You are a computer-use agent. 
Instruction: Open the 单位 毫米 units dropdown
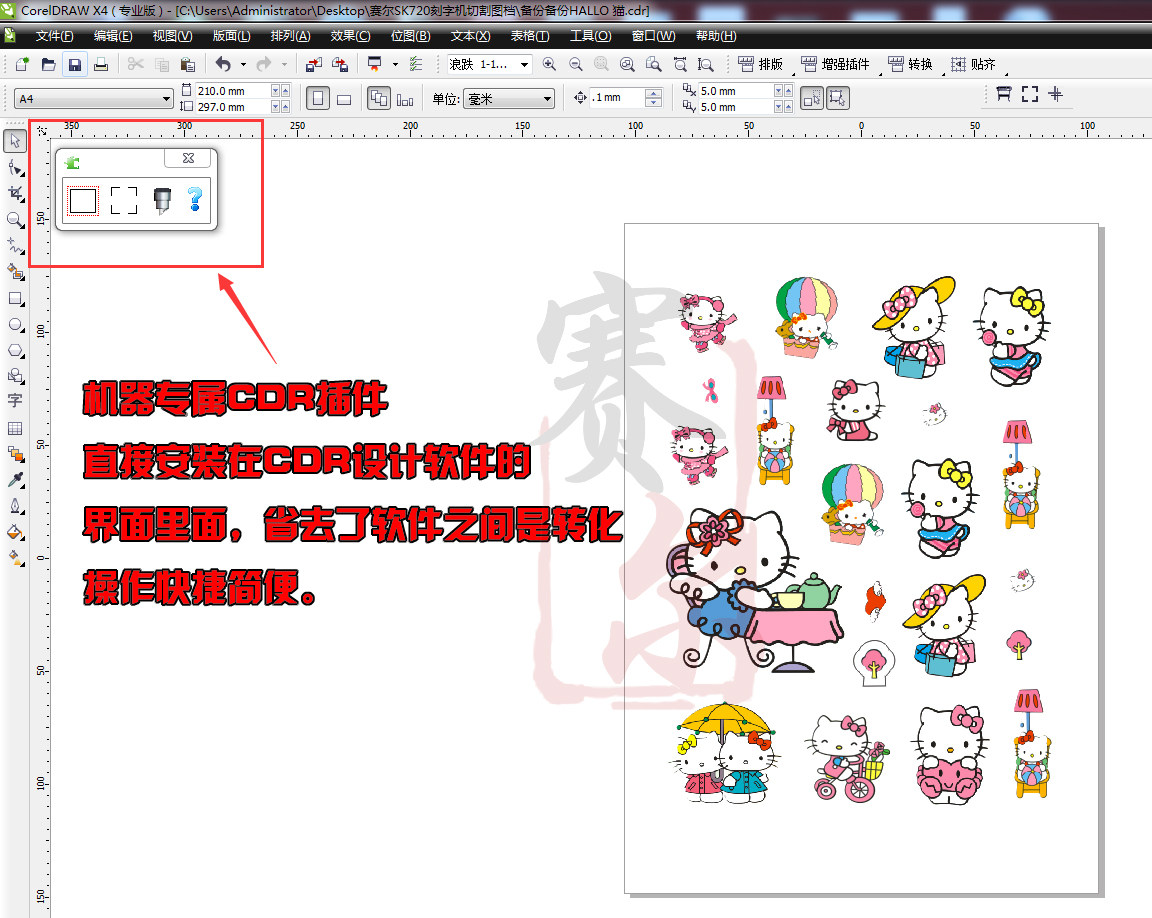(x=508, y=98)
